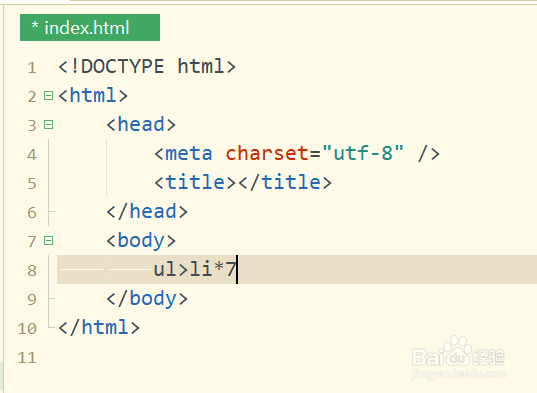Viewport: 537px width, 393px height.
Task: Click the opening body tag
Action: pyautogui.click(x=141, y=241)
